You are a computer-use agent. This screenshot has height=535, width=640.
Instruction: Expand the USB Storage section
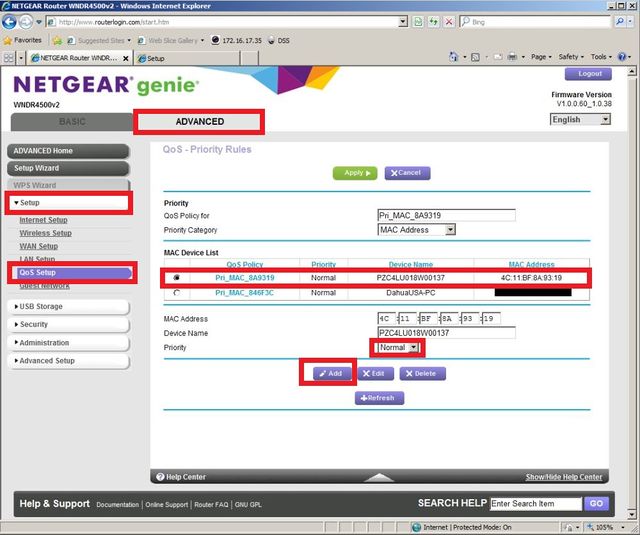[69, 306]
